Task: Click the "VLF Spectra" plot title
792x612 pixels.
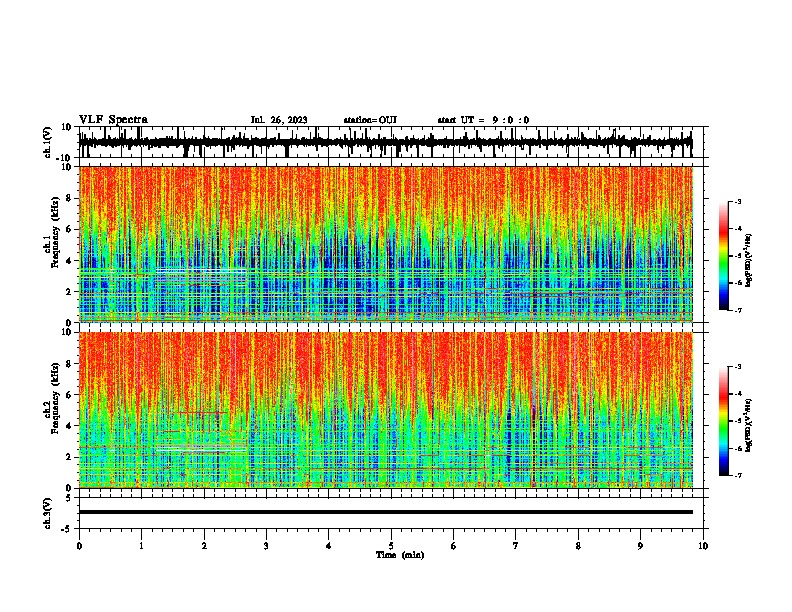Action: 113,120
